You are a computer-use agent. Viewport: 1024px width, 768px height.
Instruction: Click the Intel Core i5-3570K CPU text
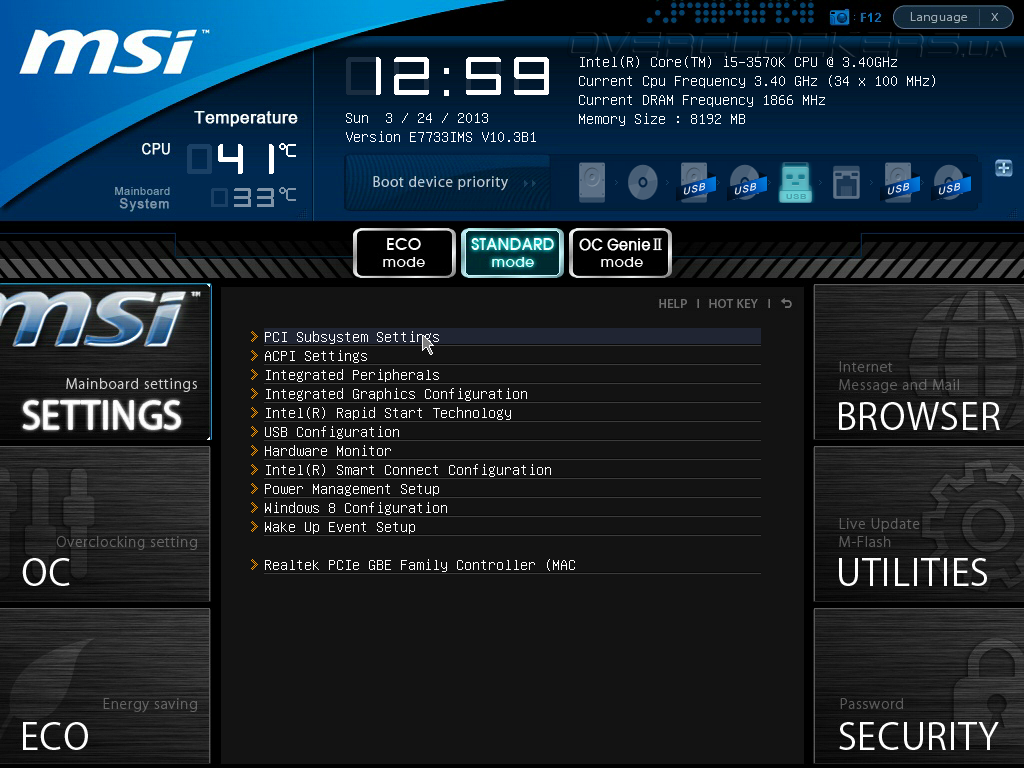click(738, 62)
